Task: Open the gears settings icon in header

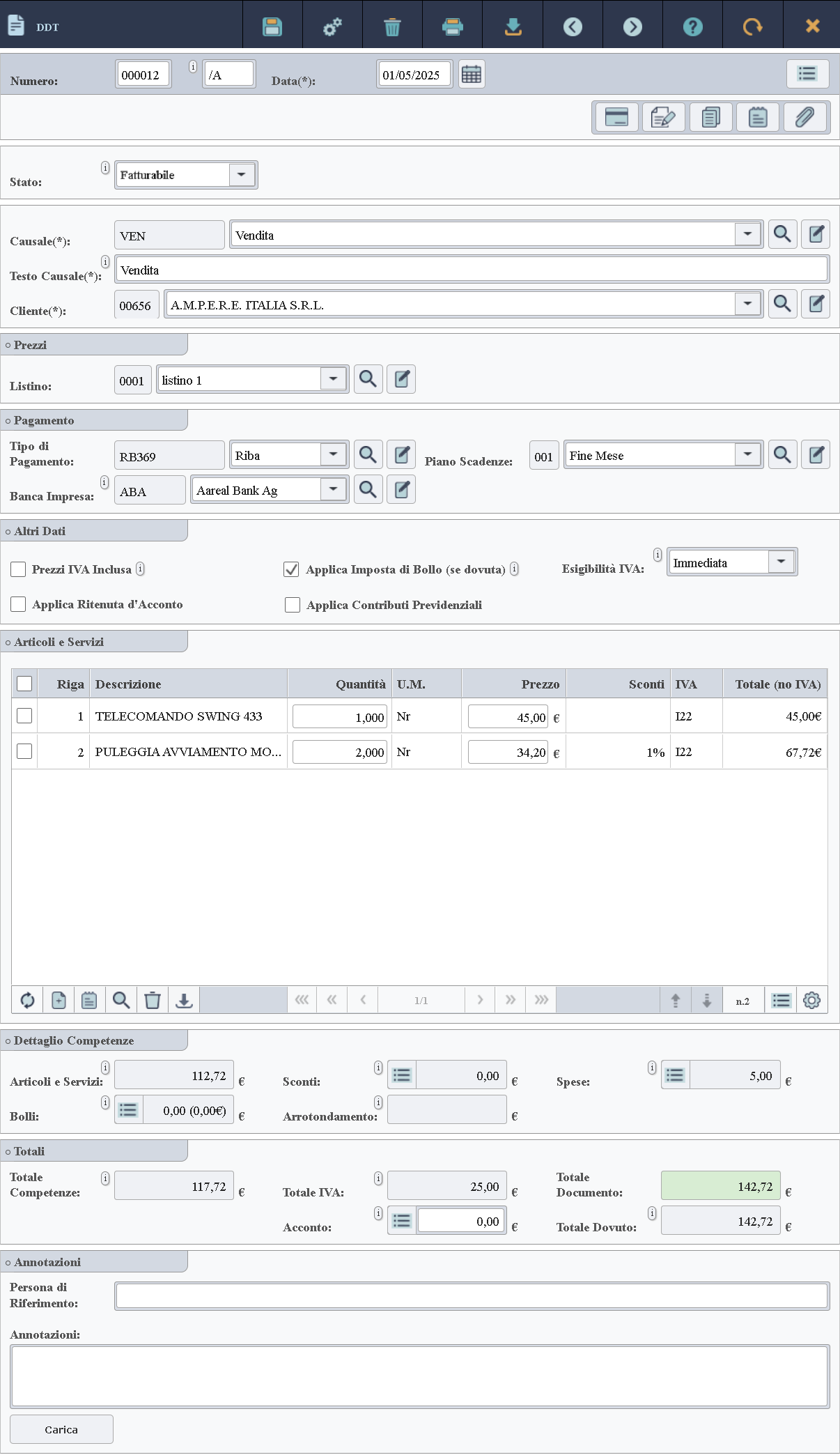Action: click(x=332, y=26)
